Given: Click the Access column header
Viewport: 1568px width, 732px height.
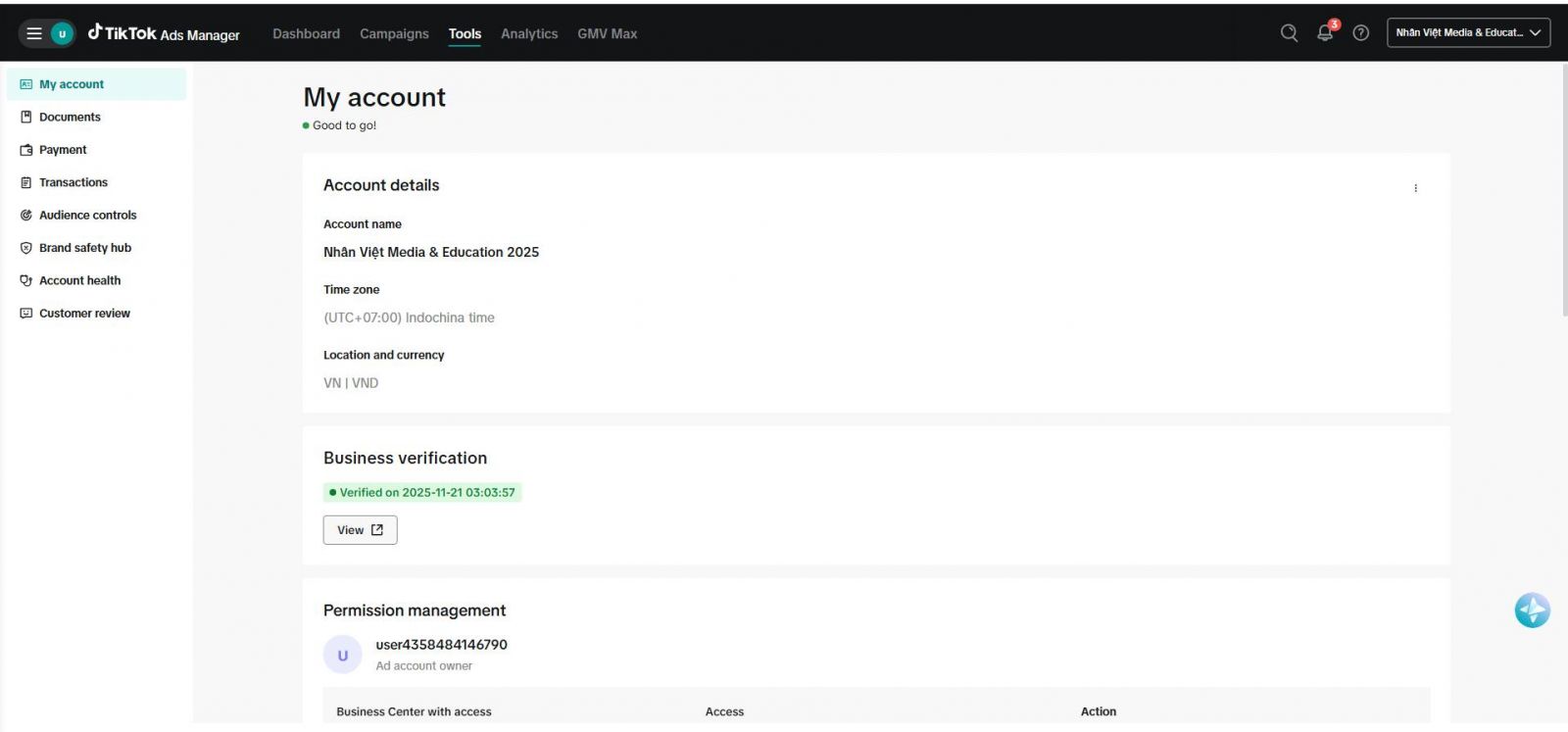Looking at the screenshot, I should pos(724,711).
